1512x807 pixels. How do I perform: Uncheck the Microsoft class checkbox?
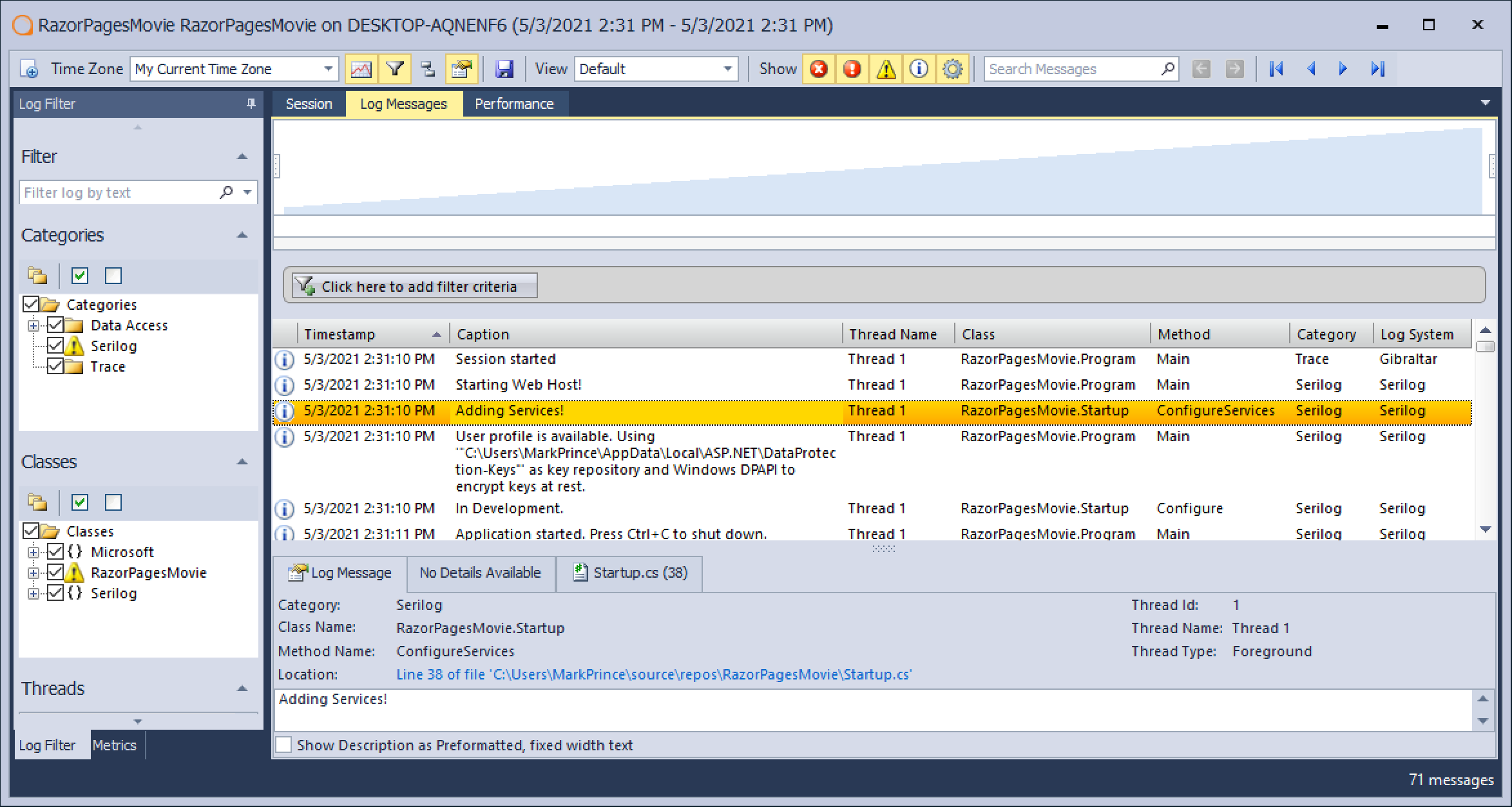[55, 551]
